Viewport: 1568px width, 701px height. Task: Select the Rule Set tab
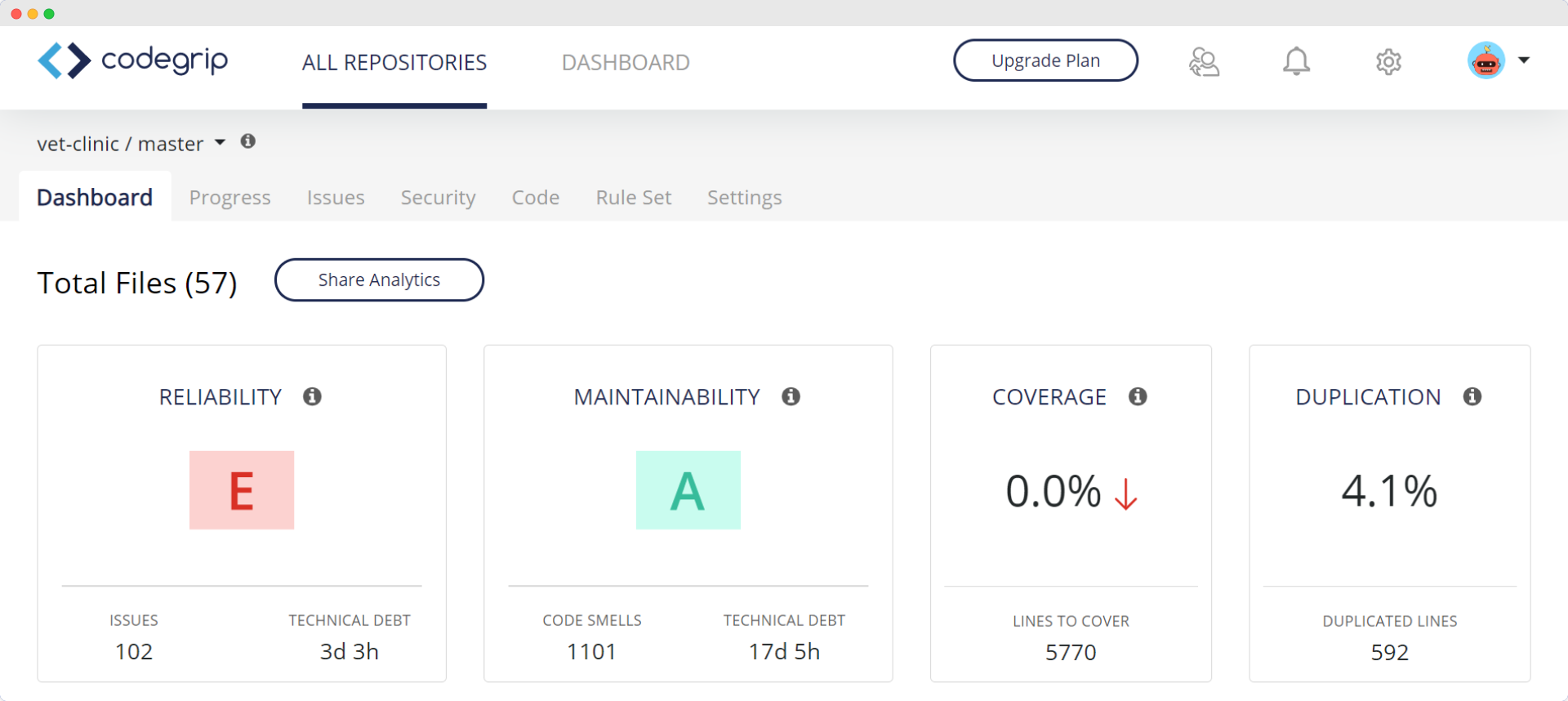(633, 198)
